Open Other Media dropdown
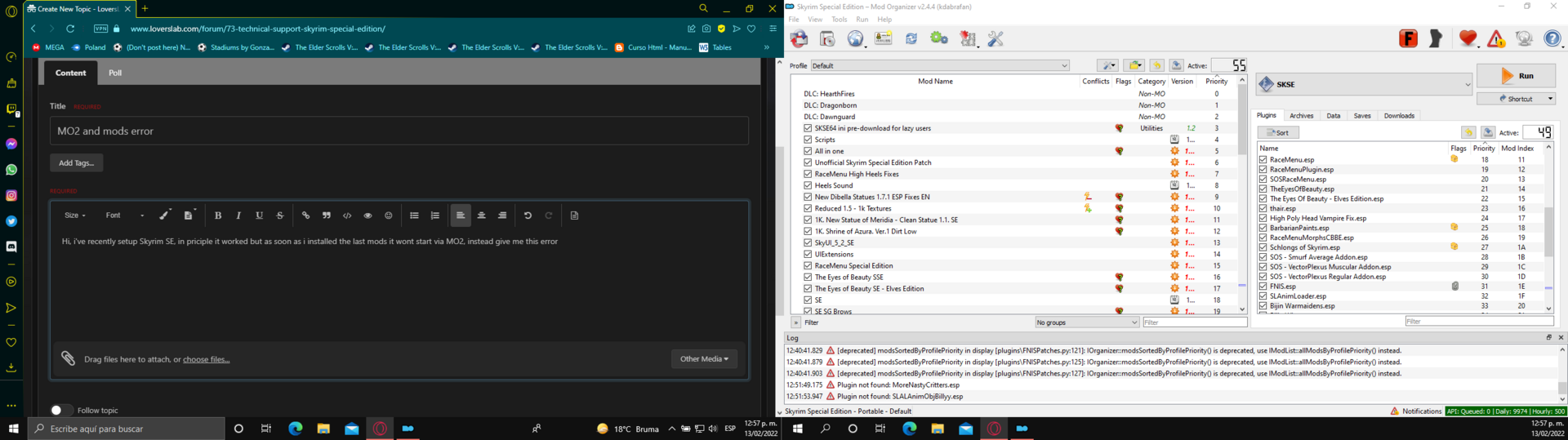Screen dimensions: 1568x440 (x=704, y=358)
